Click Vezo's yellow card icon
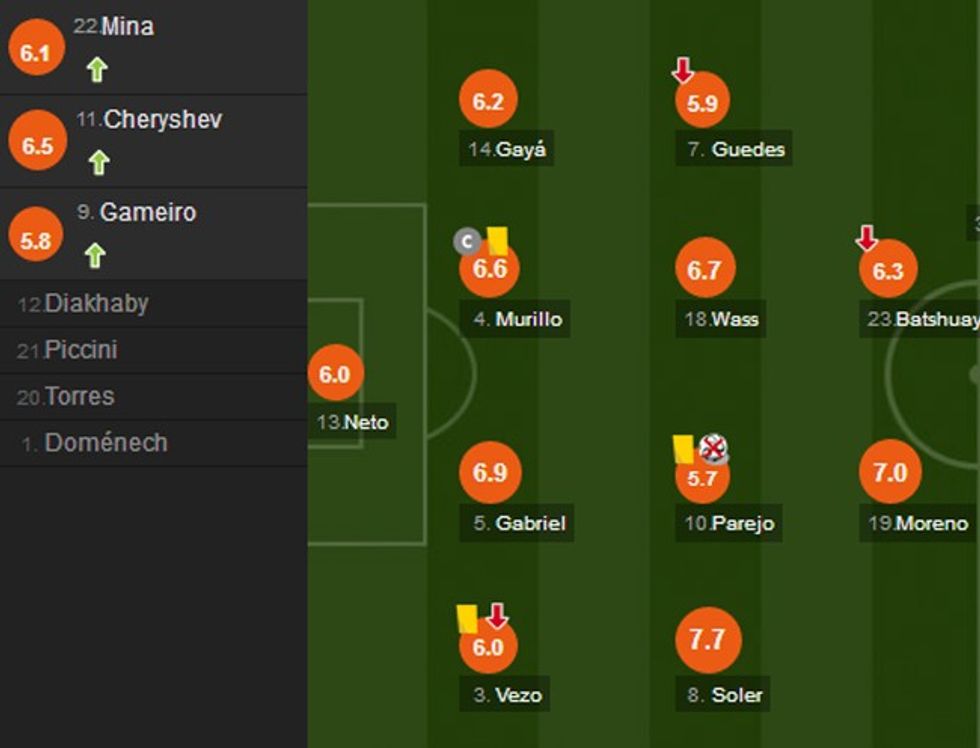The image size is (980, 748). click(467, 618)
